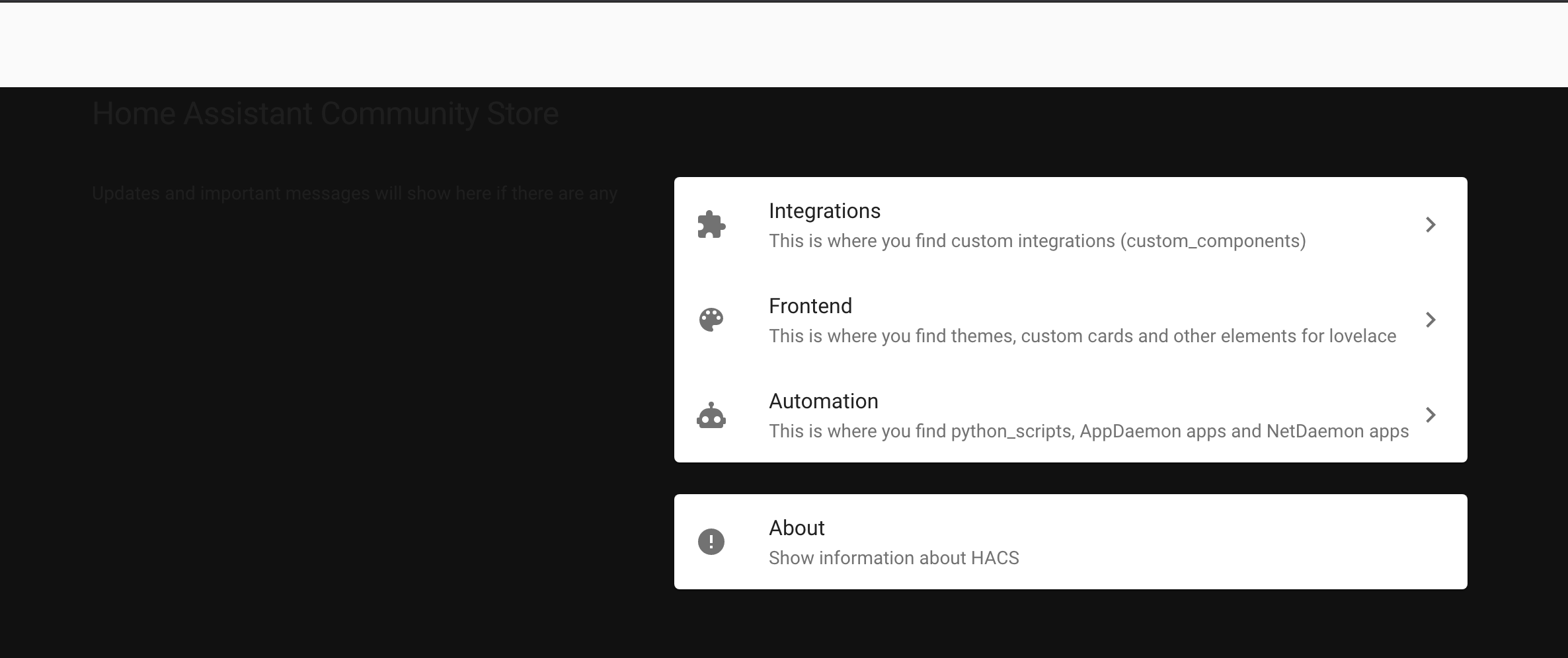The height and width of the screenshot is (658, 1568).
Task: Click the robot head icon for Automation
Action: 711,415
